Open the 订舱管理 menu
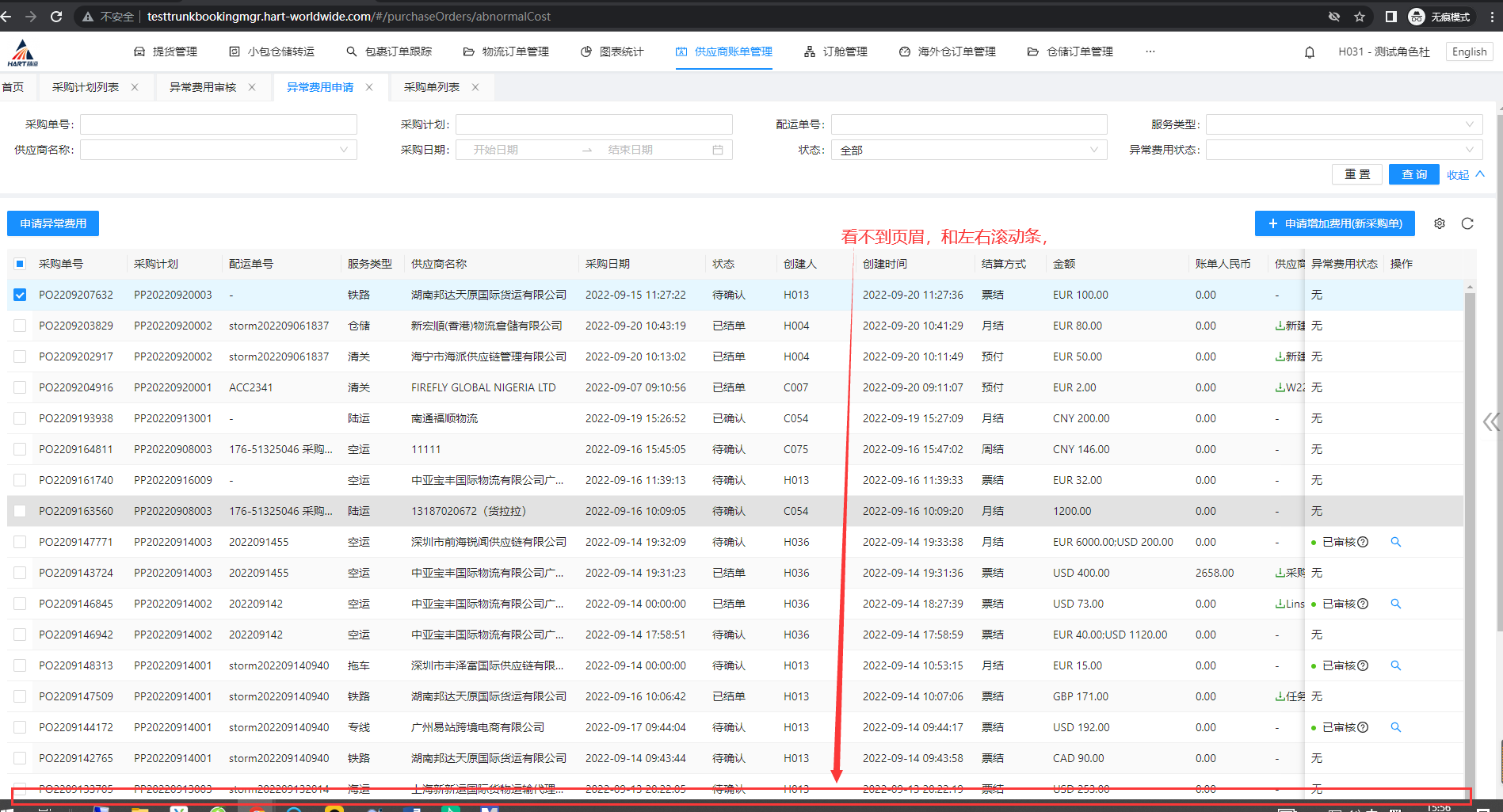The image size is (1503, 812). point(837,51)
